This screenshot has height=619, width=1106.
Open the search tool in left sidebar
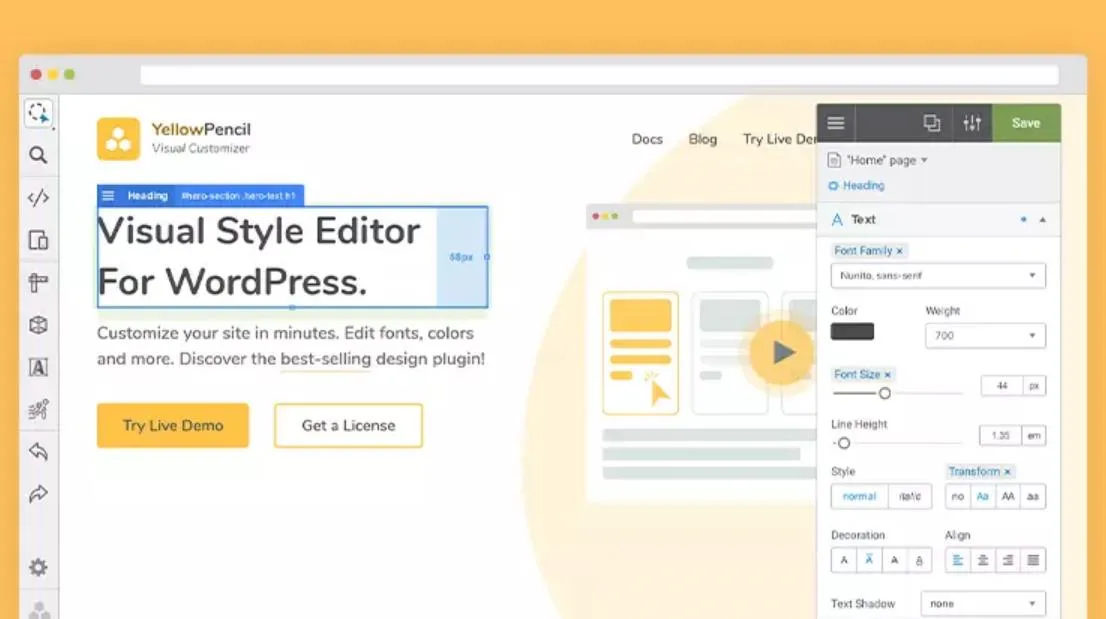[x=39, y=155]
